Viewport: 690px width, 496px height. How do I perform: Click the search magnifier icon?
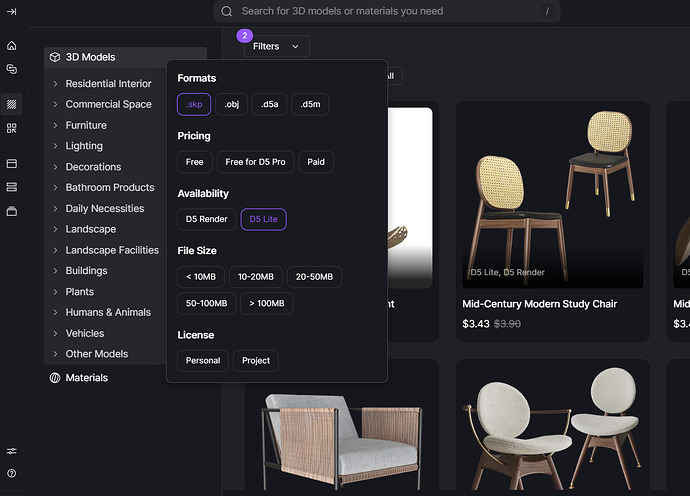[x=227, y=12]
